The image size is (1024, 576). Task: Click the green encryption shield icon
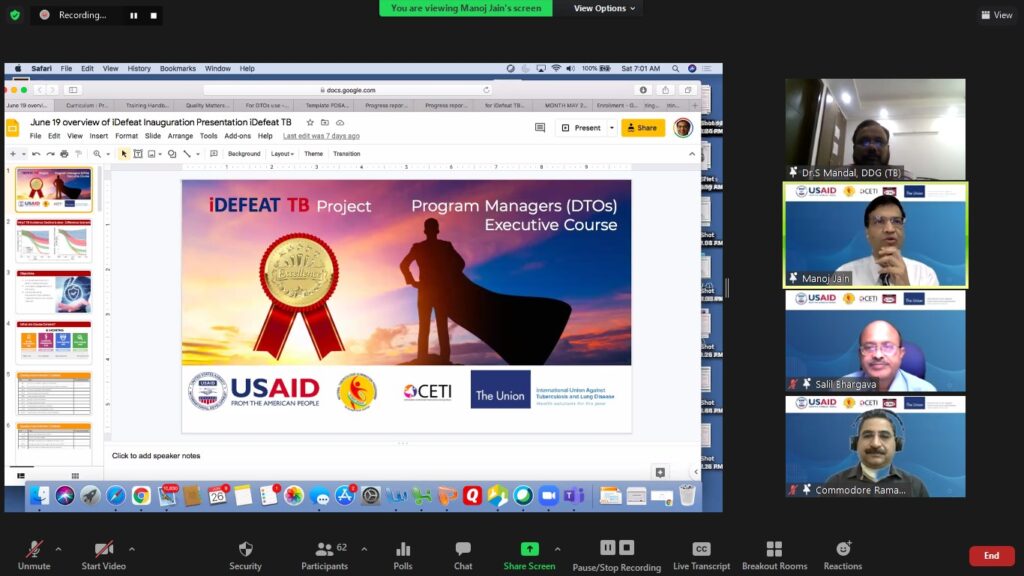pos(14,15)
